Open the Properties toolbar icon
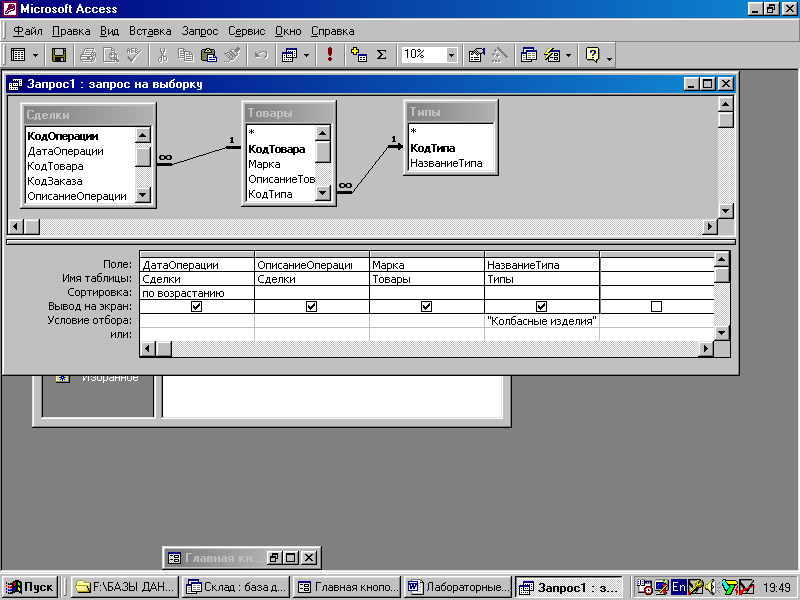This screenshot has width=800, height=600. (477, 55)
